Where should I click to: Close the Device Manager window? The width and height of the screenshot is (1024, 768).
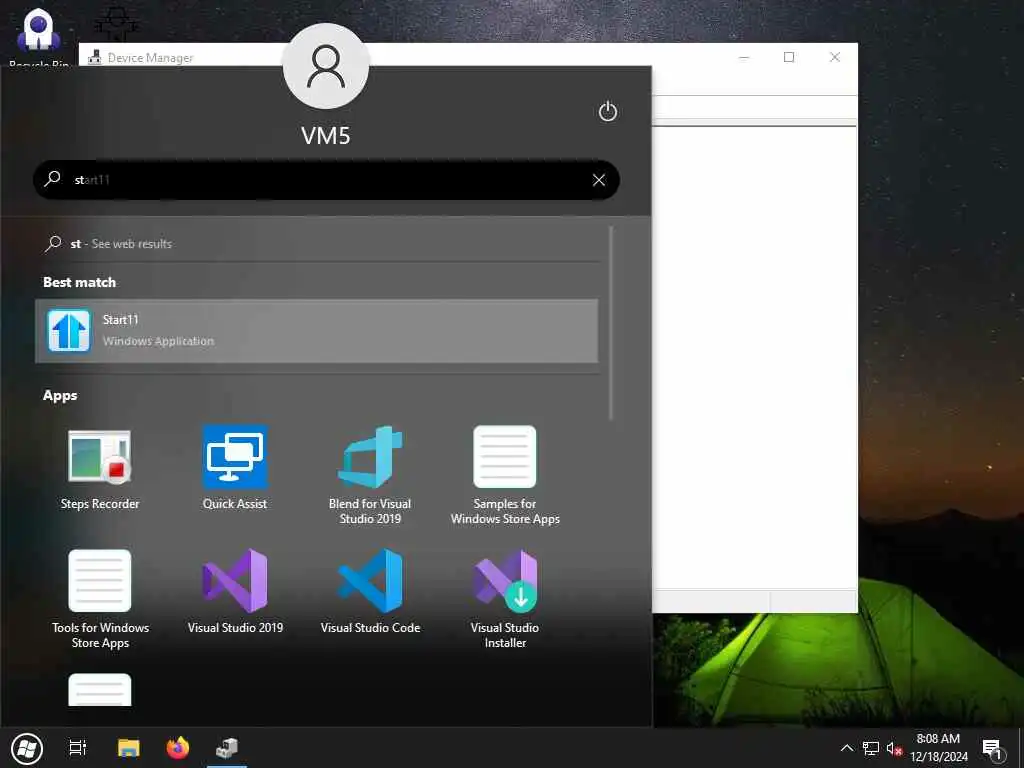[x=835, y=57]
